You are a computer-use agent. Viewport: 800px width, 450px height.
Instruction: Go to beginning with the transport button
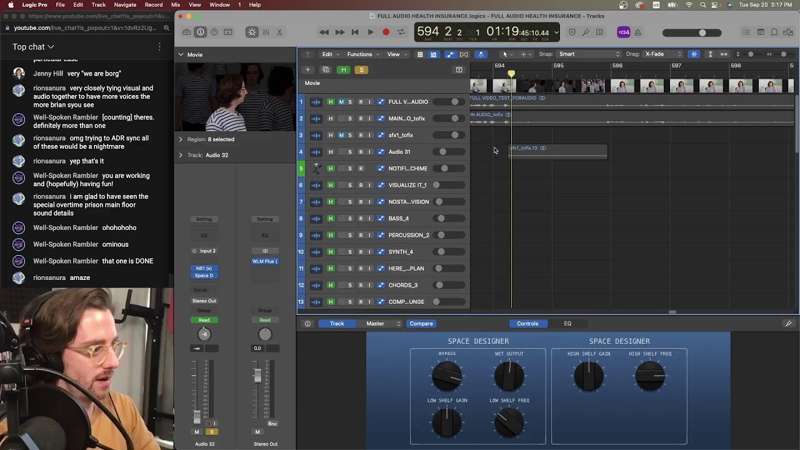click(x=355, y=32)
